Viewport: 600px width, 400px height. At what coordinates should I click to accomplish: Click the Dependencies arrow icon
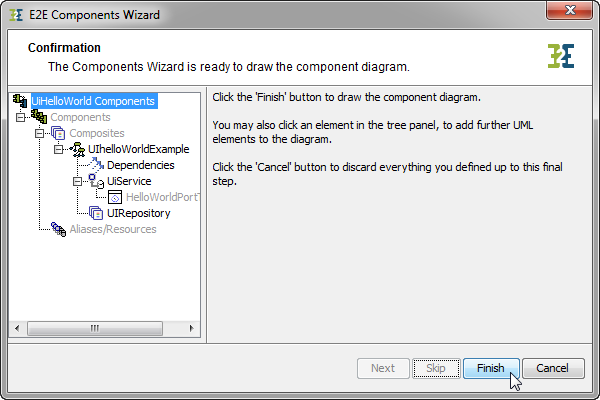(x=97, y=165)
